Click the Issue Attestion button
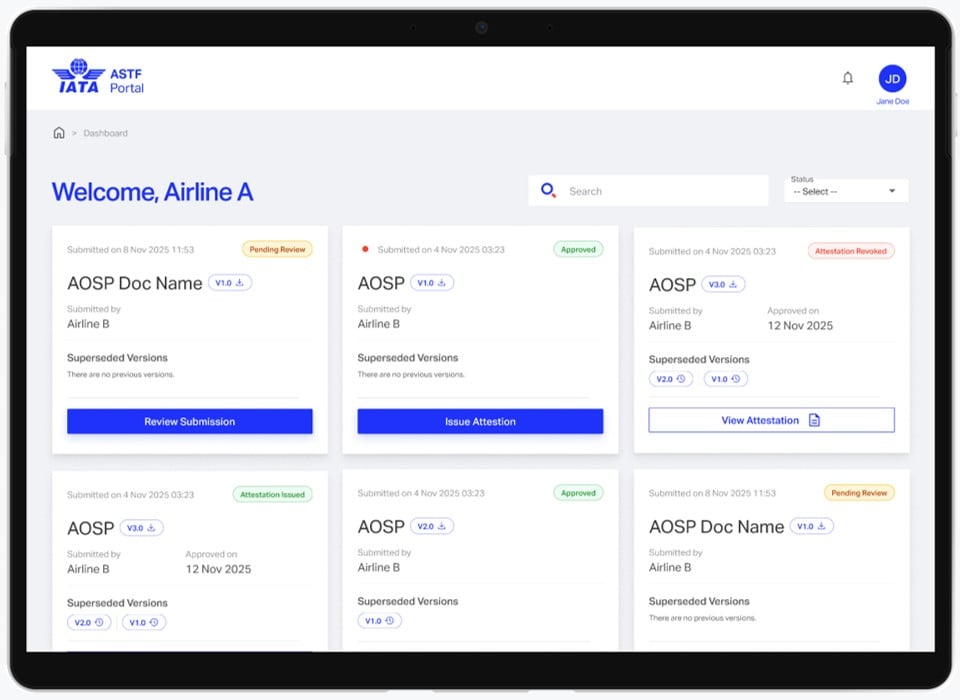The height and width of the screenshot is (700, 960). 480,422
